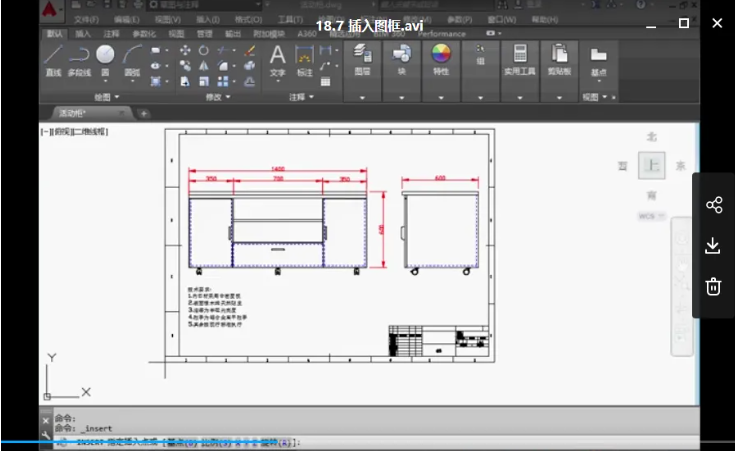Screen dimensions: 735x451
Task: Expand the 视图 panel title dropdown at the ribbon's right end
Action: click(x=595, y=97)
